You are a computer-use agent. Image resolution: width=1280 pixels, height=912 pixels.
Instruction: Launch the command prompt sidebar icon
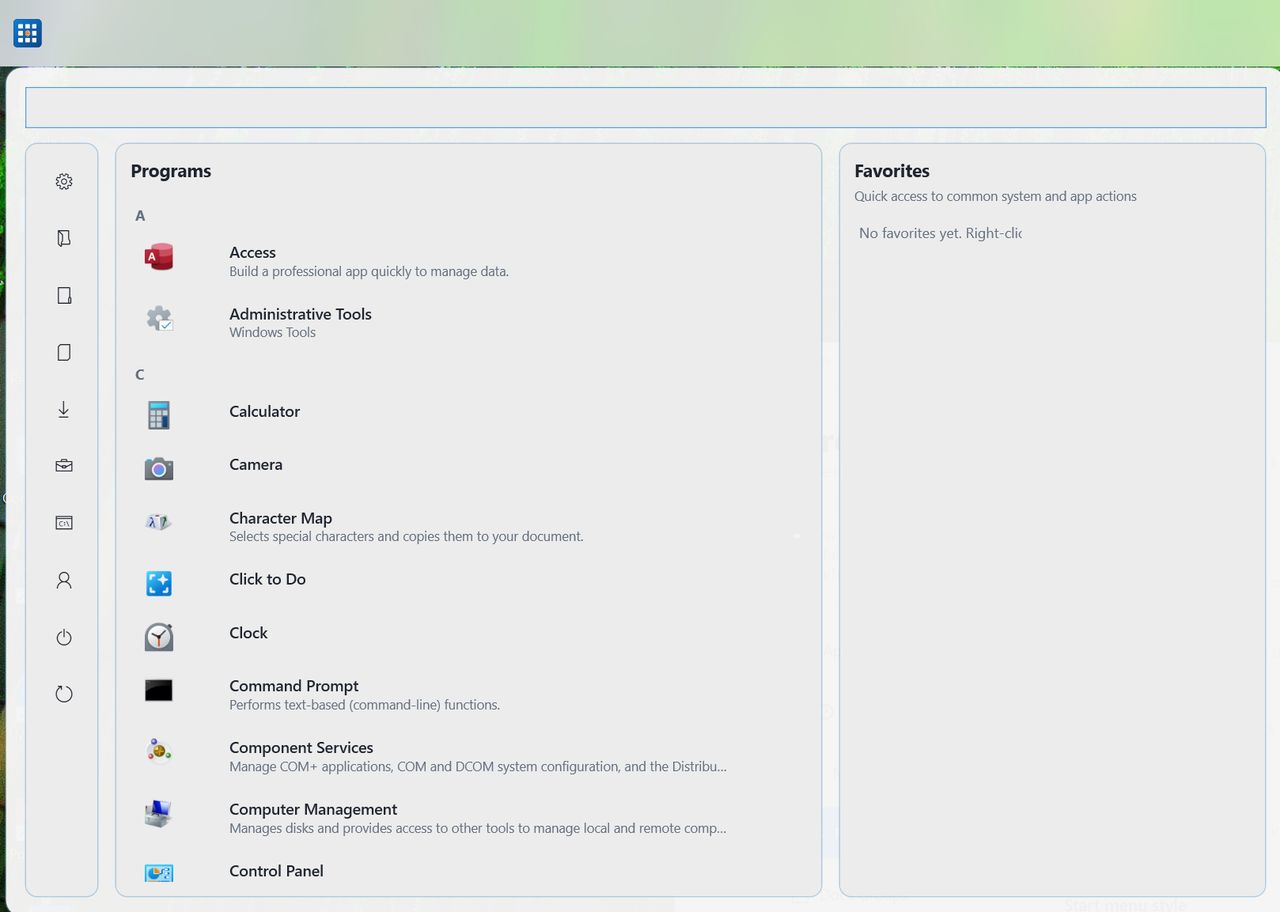(64, 523)
